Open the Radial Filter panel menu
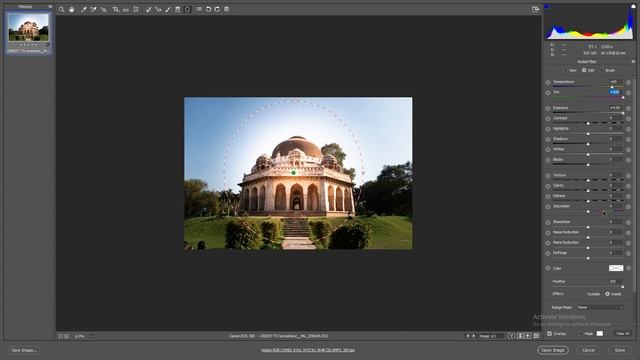Viewport: 640px width, 360px height. 633,62
